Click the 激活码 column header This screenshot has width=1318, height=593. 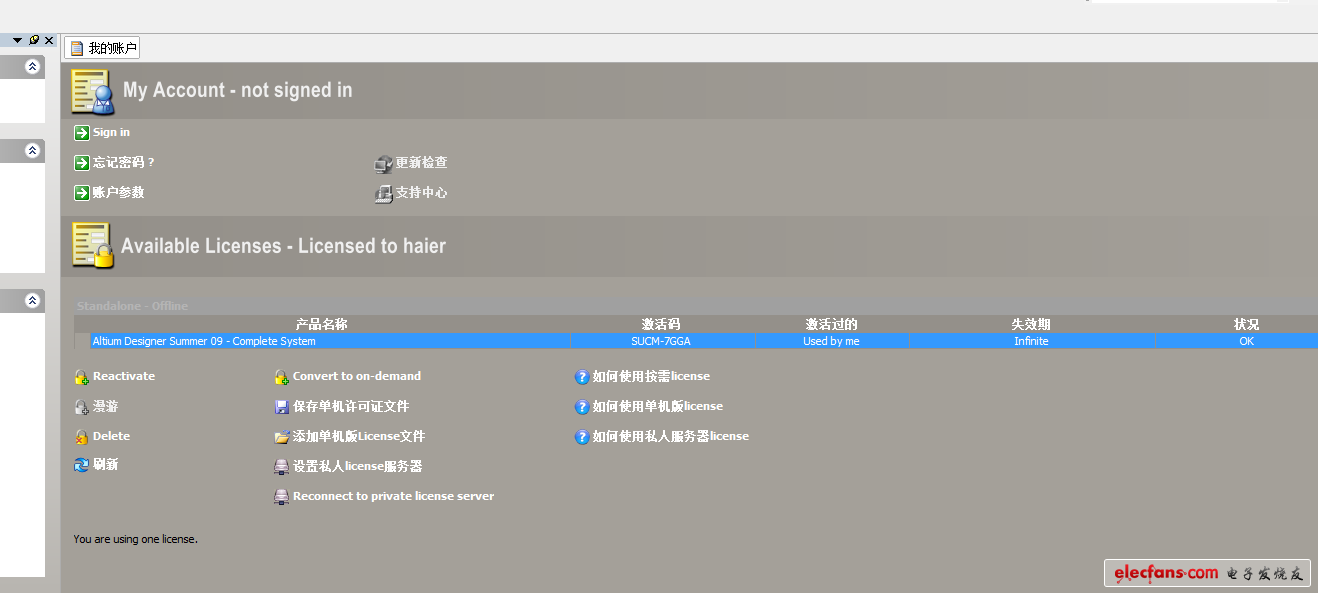661,324
